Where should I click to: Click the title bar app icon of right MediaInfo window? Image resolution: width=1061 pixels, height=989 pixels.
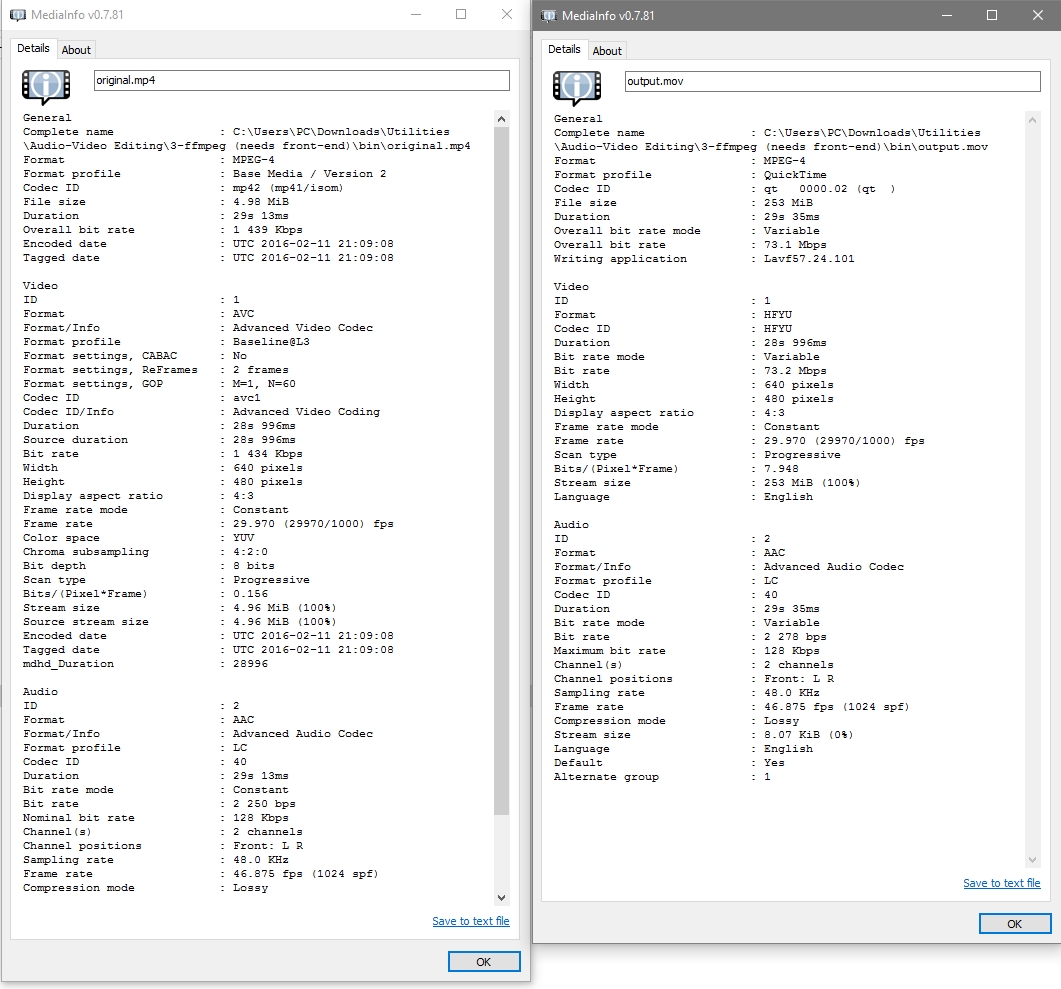(549, 16)
